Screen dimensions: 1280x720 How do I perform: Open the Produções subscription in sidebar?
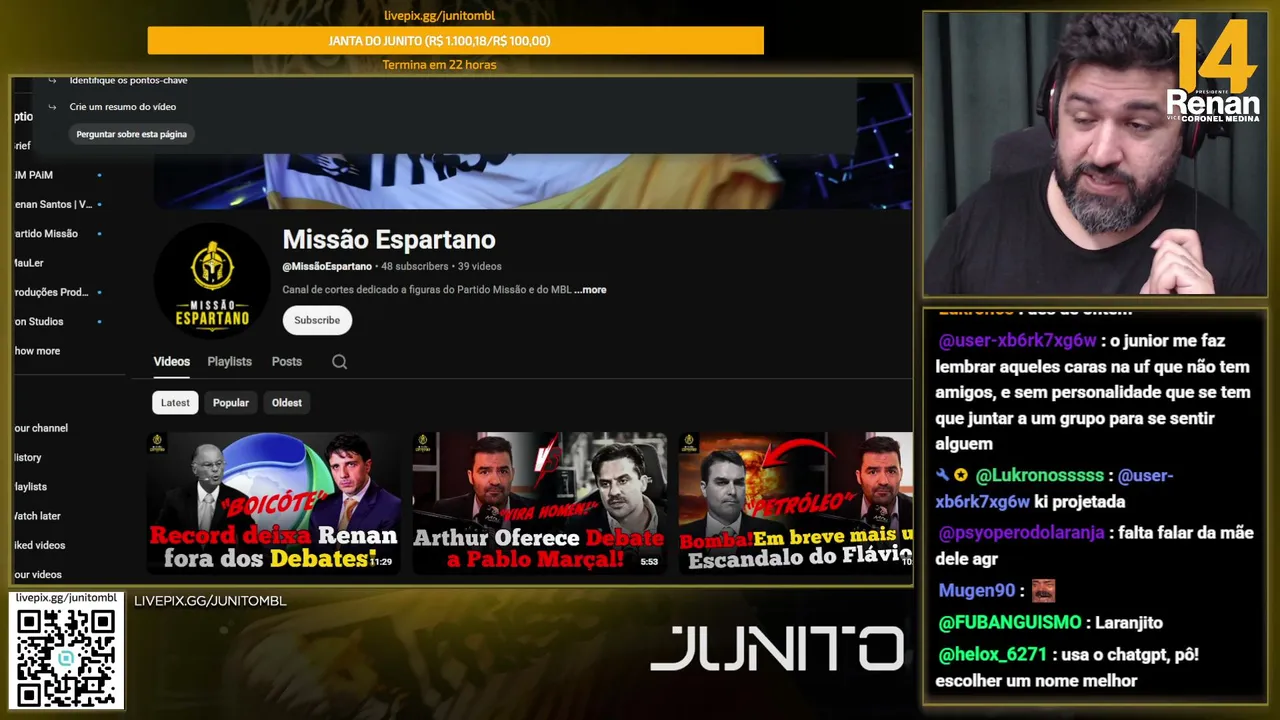pos(51,292)
